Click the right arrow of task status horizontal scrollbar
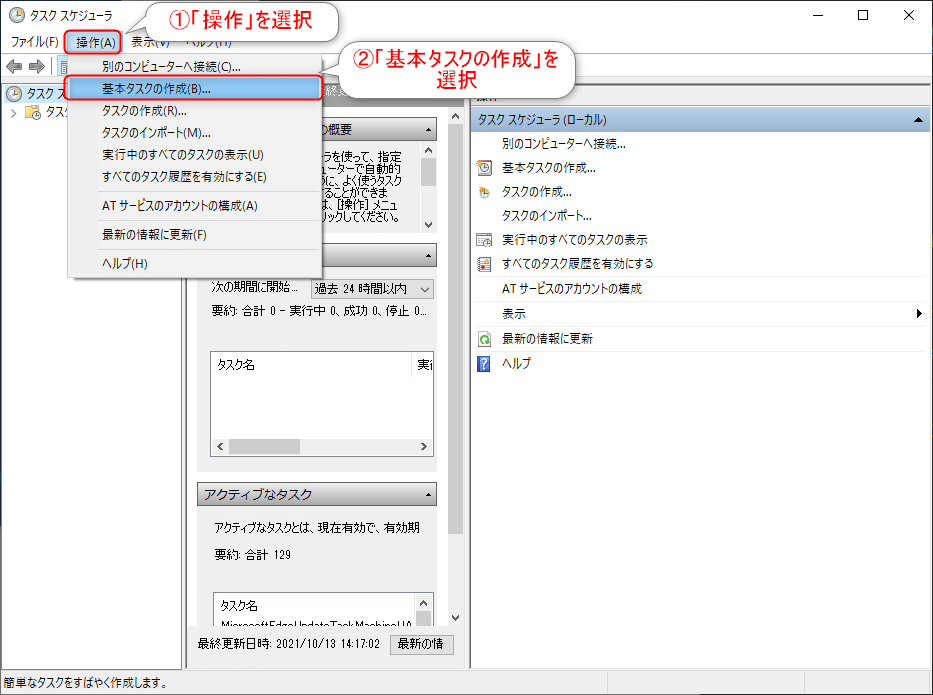The height and width of the screenshot is (695, 933). click(424, 446)
